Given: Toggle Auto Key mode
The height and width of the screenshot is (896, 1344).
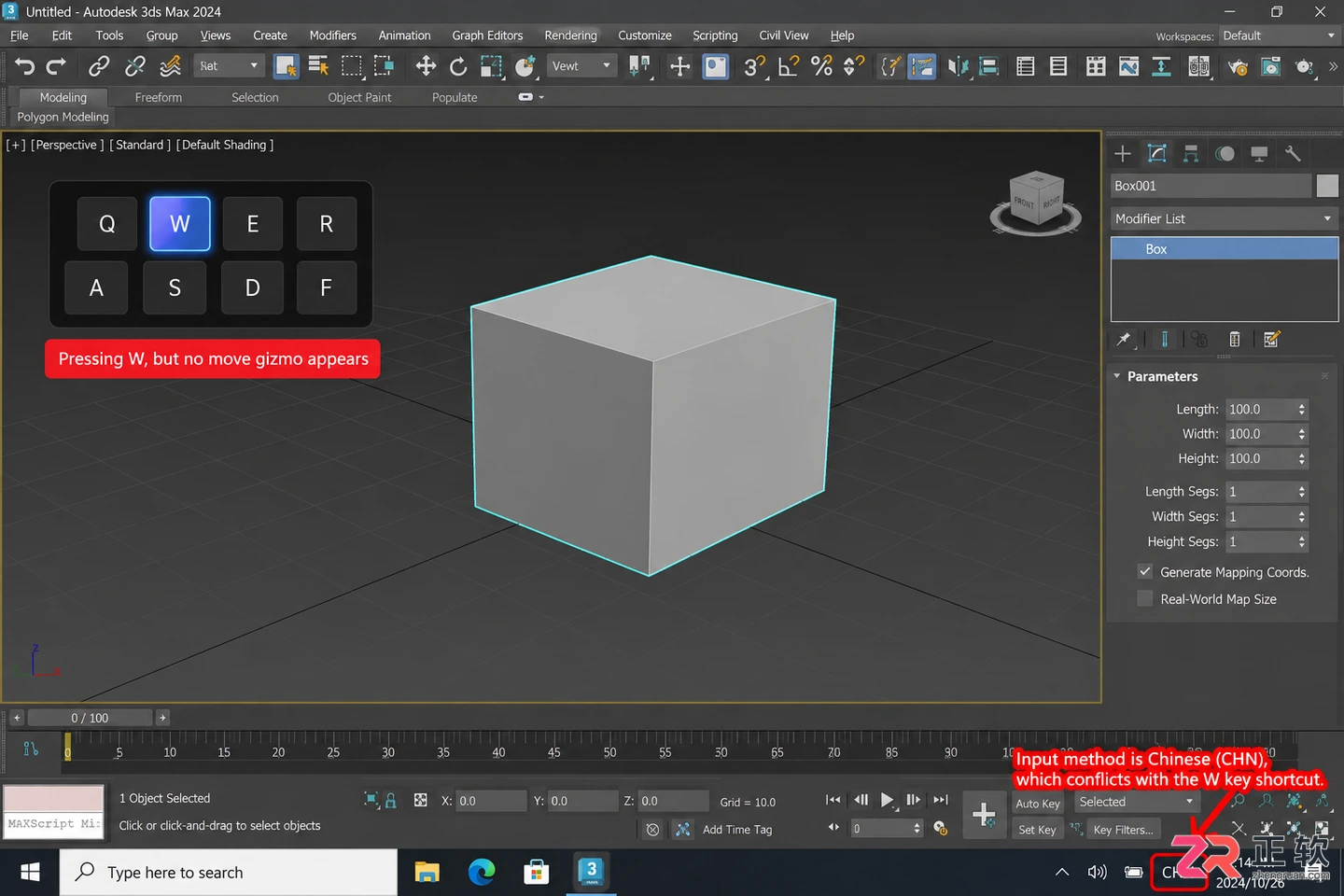Looking at the screenshot, I should [1037, 803].
